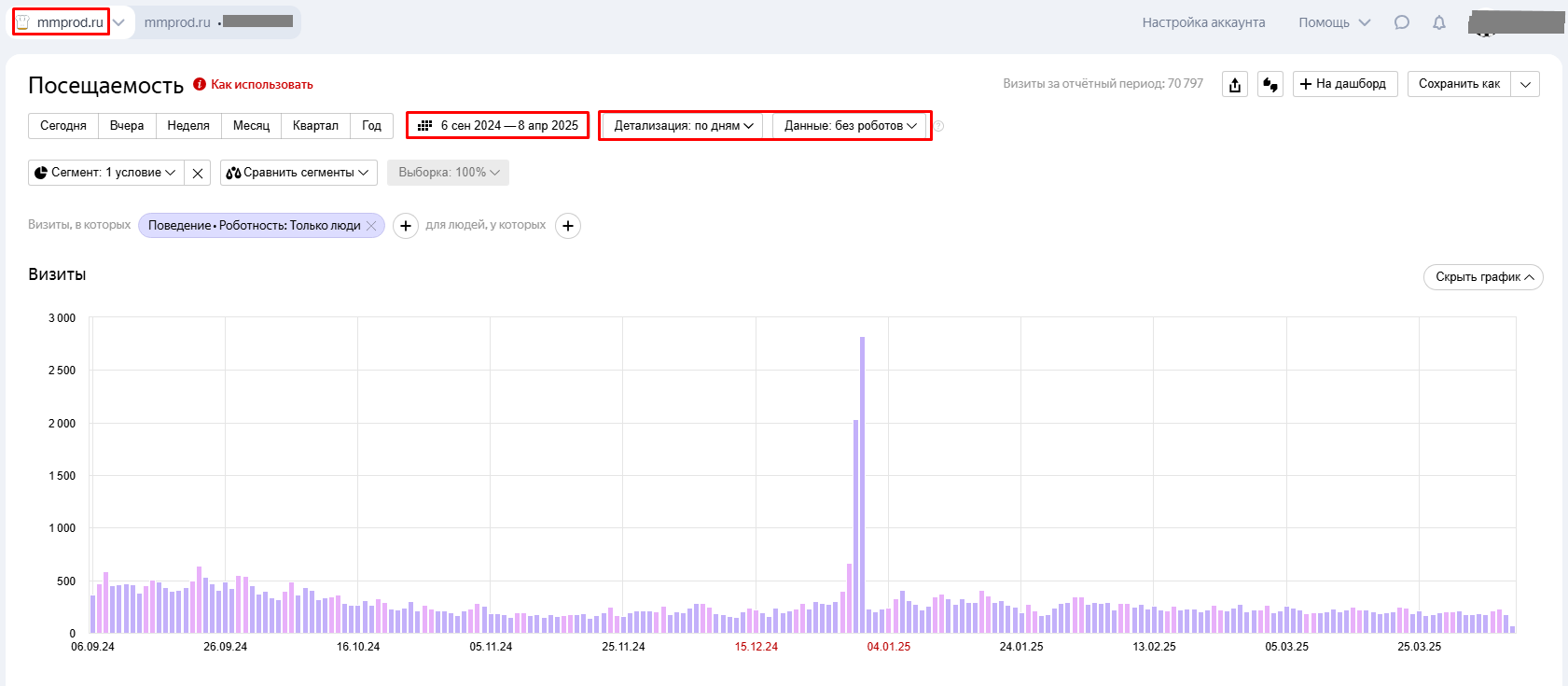
Task: Open Детализация: по дням dropdown
Action: [683, 125]
